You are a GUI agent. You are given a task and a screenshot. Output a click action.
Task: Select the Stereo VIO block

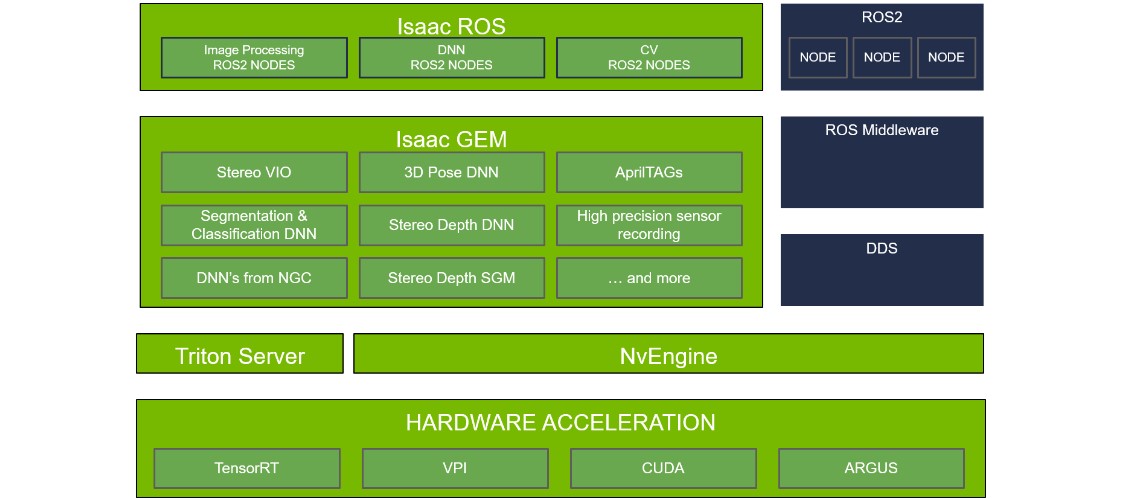[254, 172]
